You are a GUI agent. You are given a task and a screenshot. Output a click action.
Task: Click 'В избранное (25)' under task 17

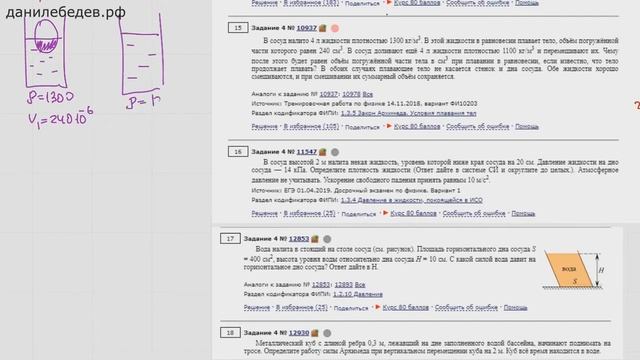302,307
